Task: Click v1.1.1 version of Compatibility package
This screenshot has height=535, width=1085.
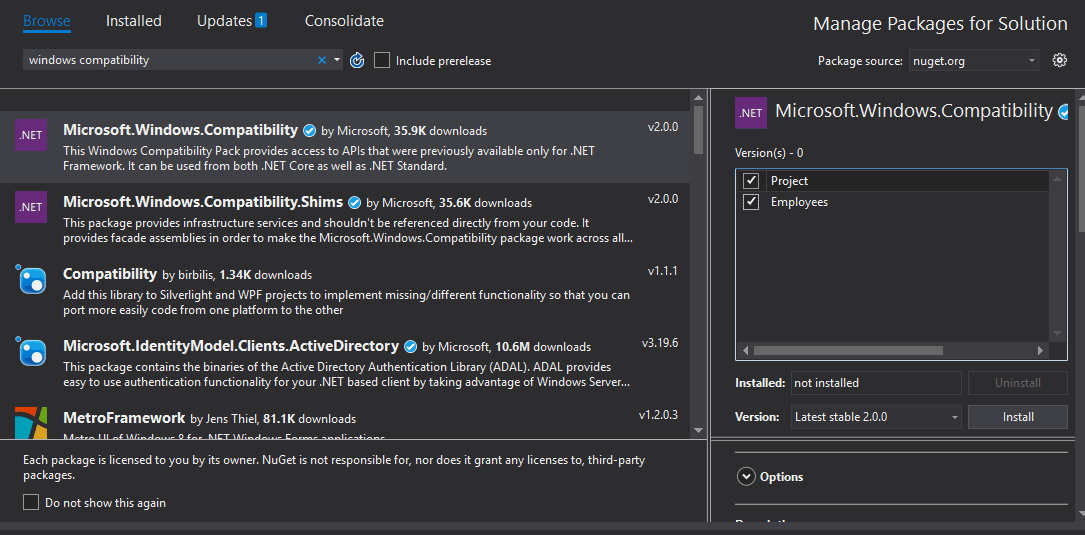Action: [662, 271]
